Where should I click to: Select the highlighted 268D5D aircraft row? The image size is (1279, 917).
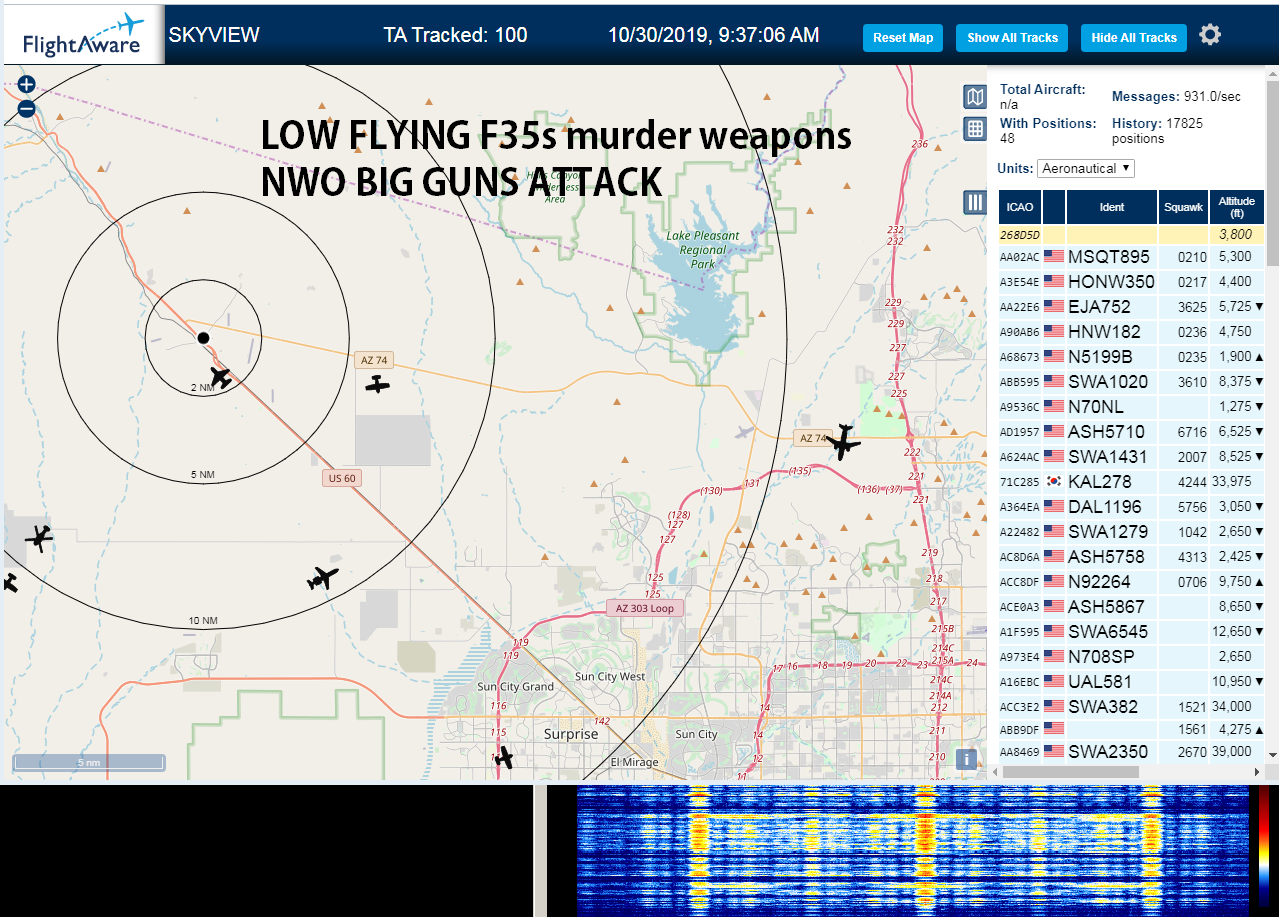click(x=1132, y=234)
